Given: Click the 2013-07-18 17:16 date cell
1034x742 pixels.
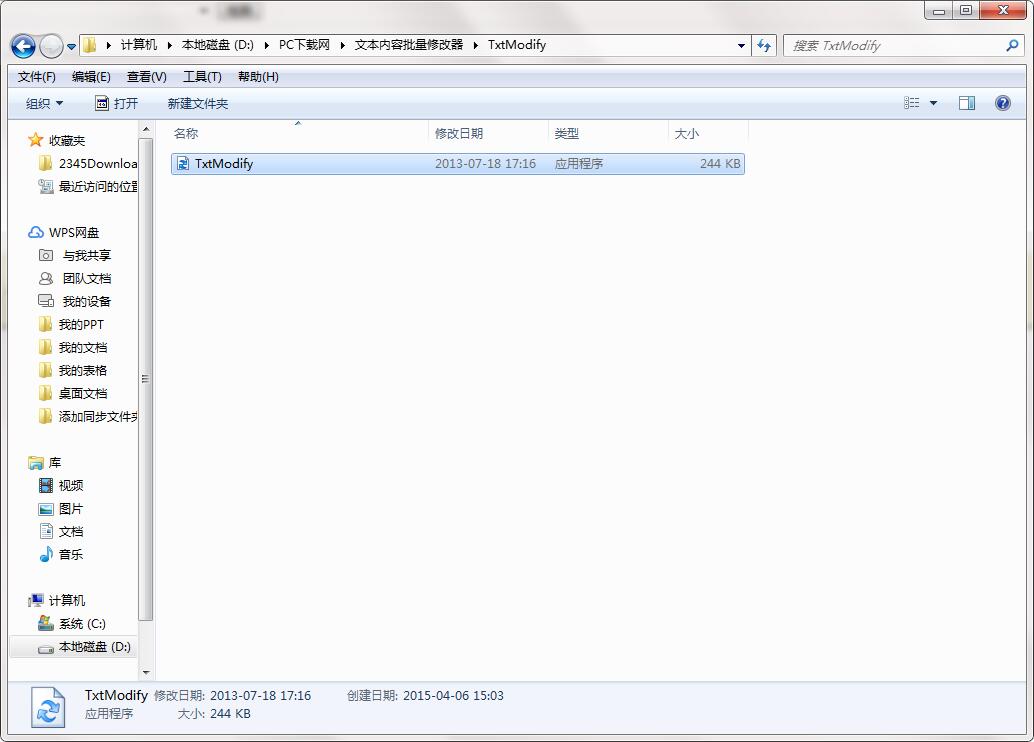Looking at the screenshot, I should click(485, 164).
